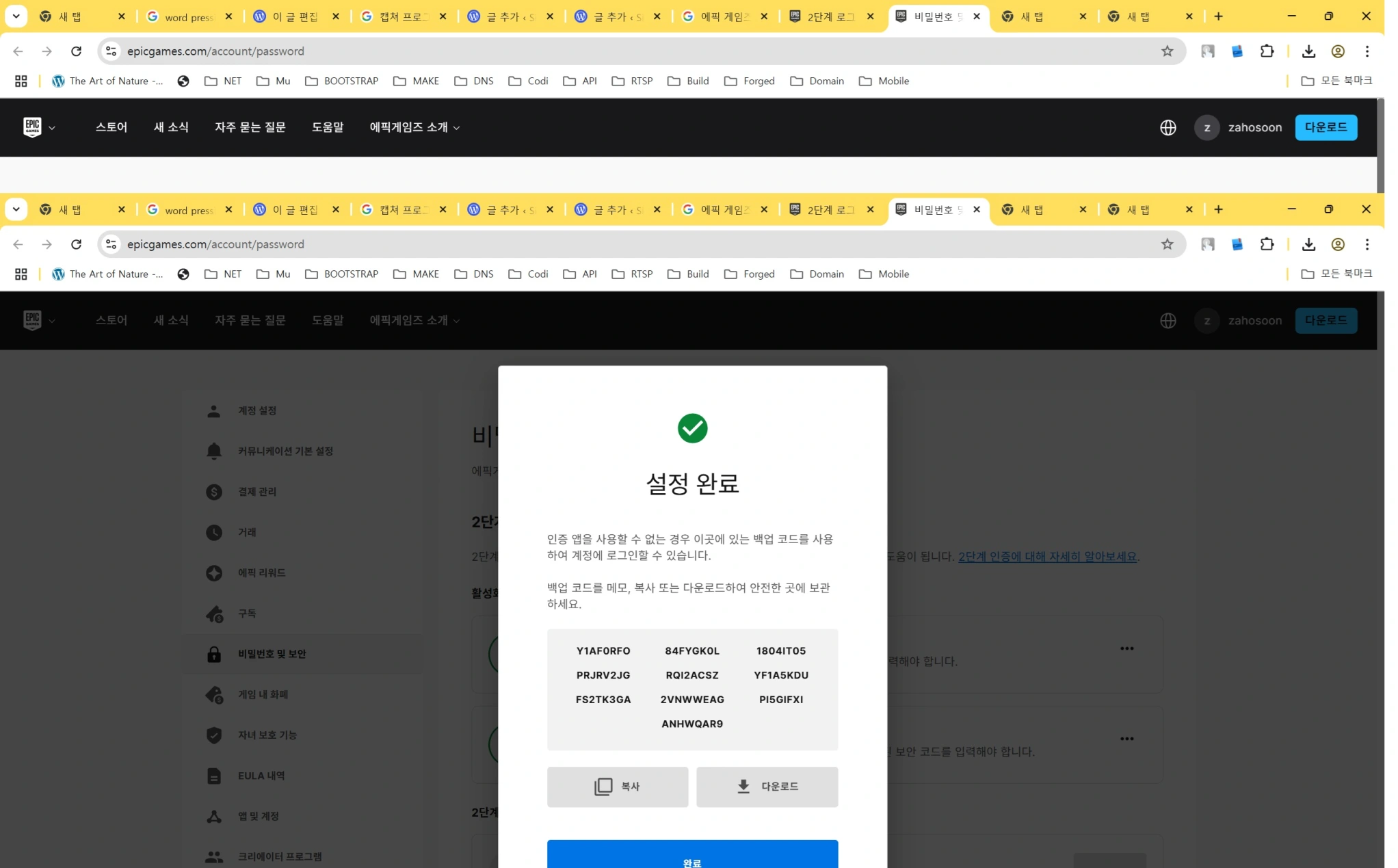This screenshot has width=1398, height=868.
Task: Switch to the 2단계 로그 browser tab
Action: [832, 210]
